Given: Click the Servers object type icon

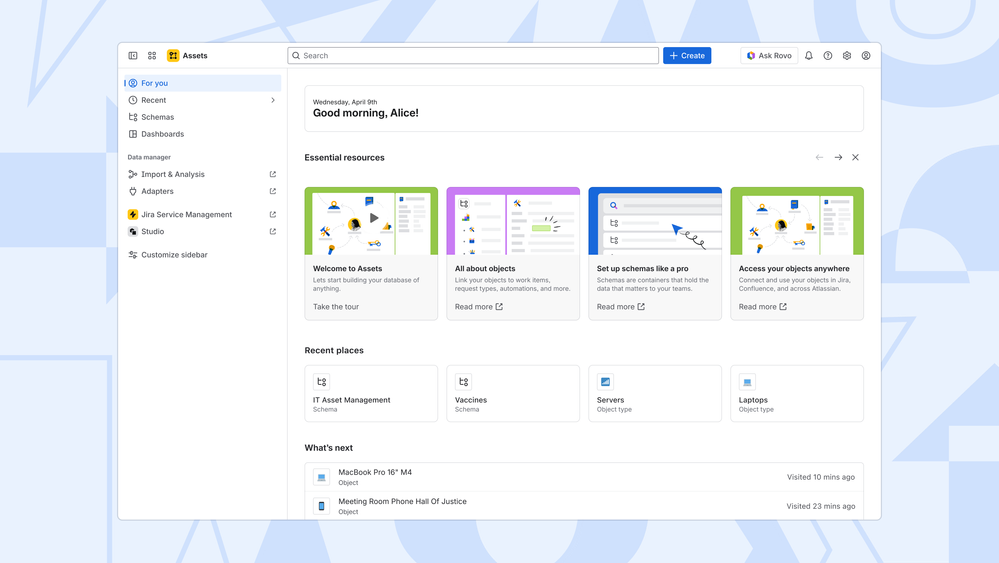Looking at the screenshot, I should pos(605,381).
